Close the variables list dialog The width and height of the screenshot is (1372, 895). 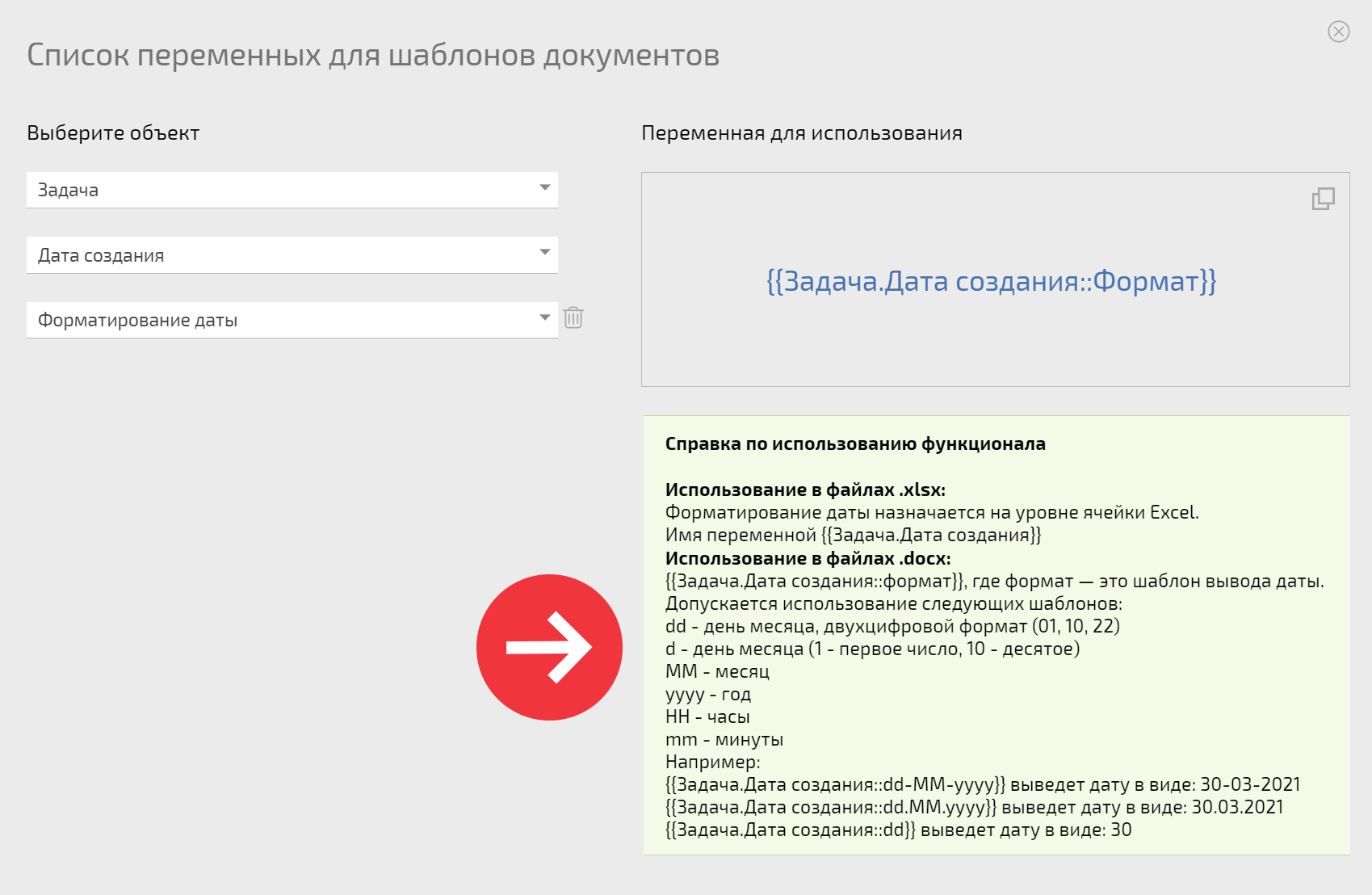(1338, 32)
